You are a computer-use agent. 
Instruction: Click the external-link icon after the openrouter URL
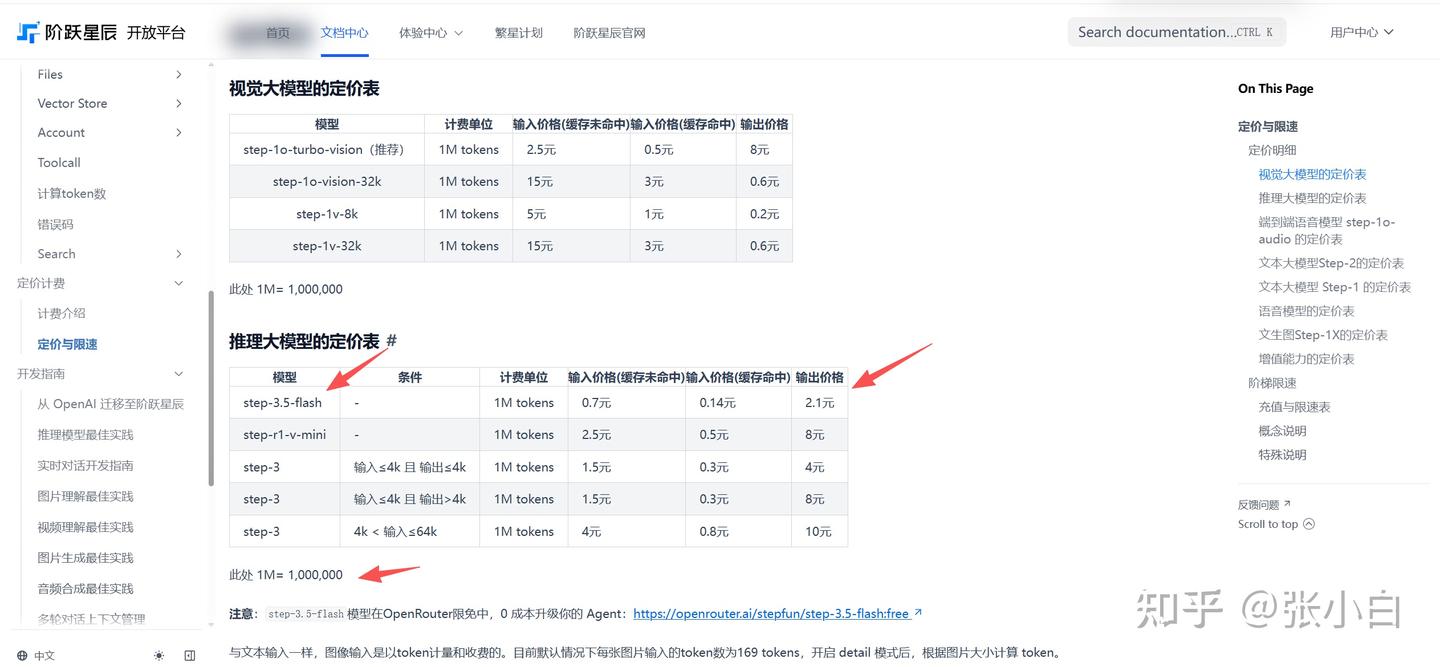point(918,613)
